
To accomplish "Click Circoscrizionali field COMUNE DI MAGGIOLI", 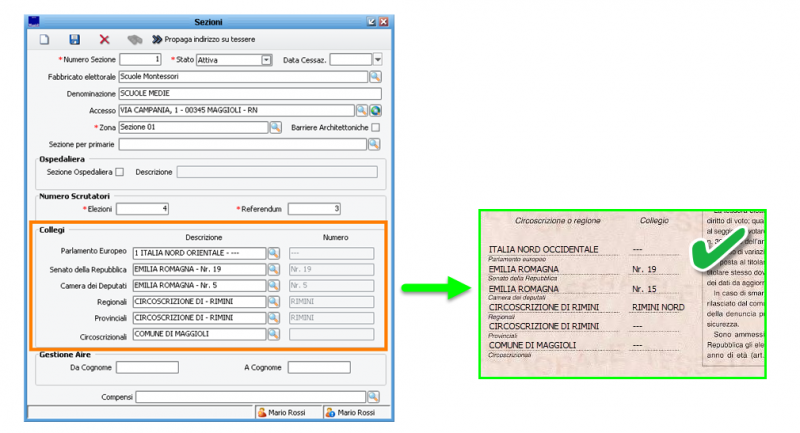I will pyautogui.click(x=199, y=334).
